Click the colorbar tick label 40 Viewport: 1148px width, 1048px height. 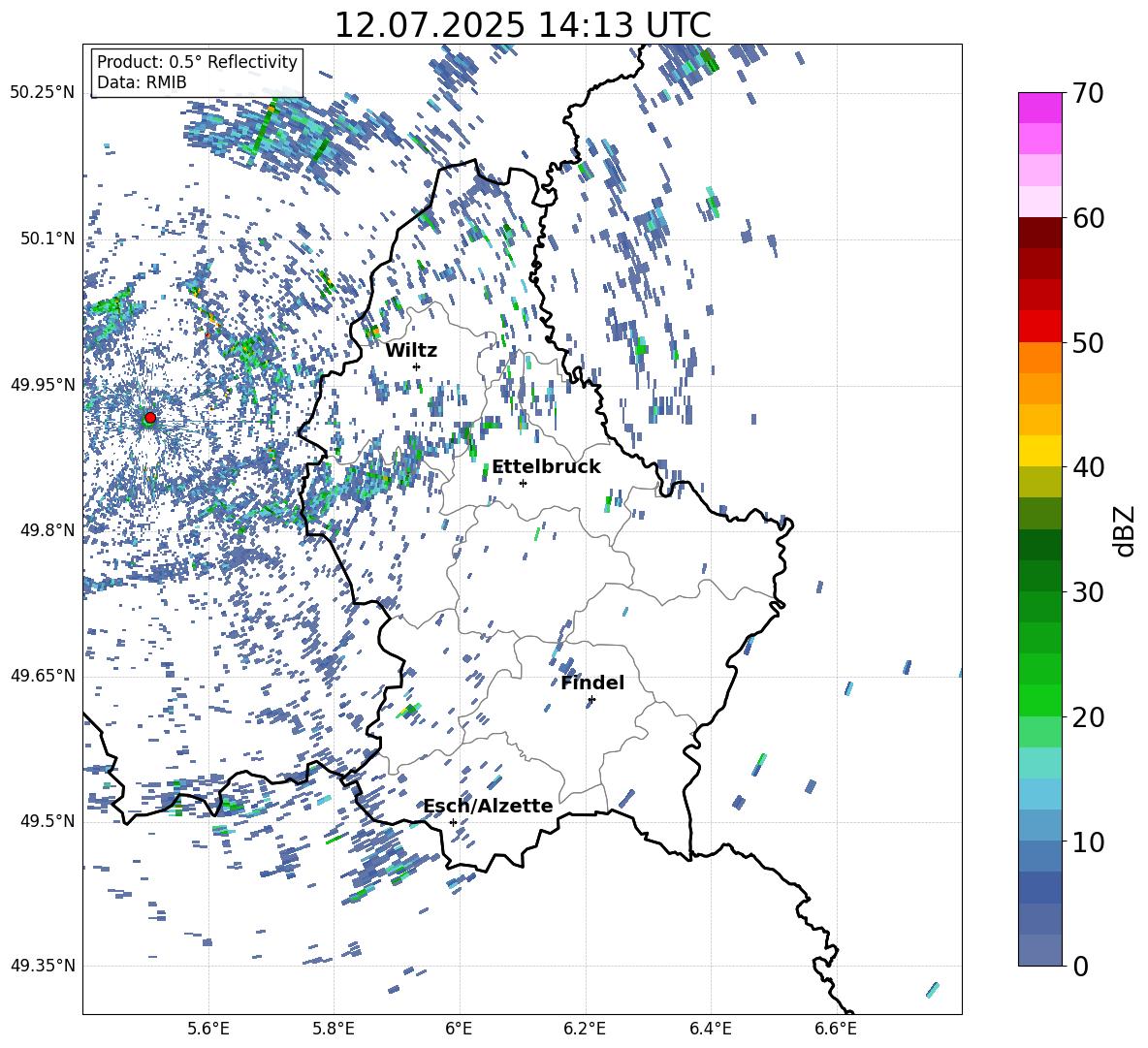pos(1088,467)
